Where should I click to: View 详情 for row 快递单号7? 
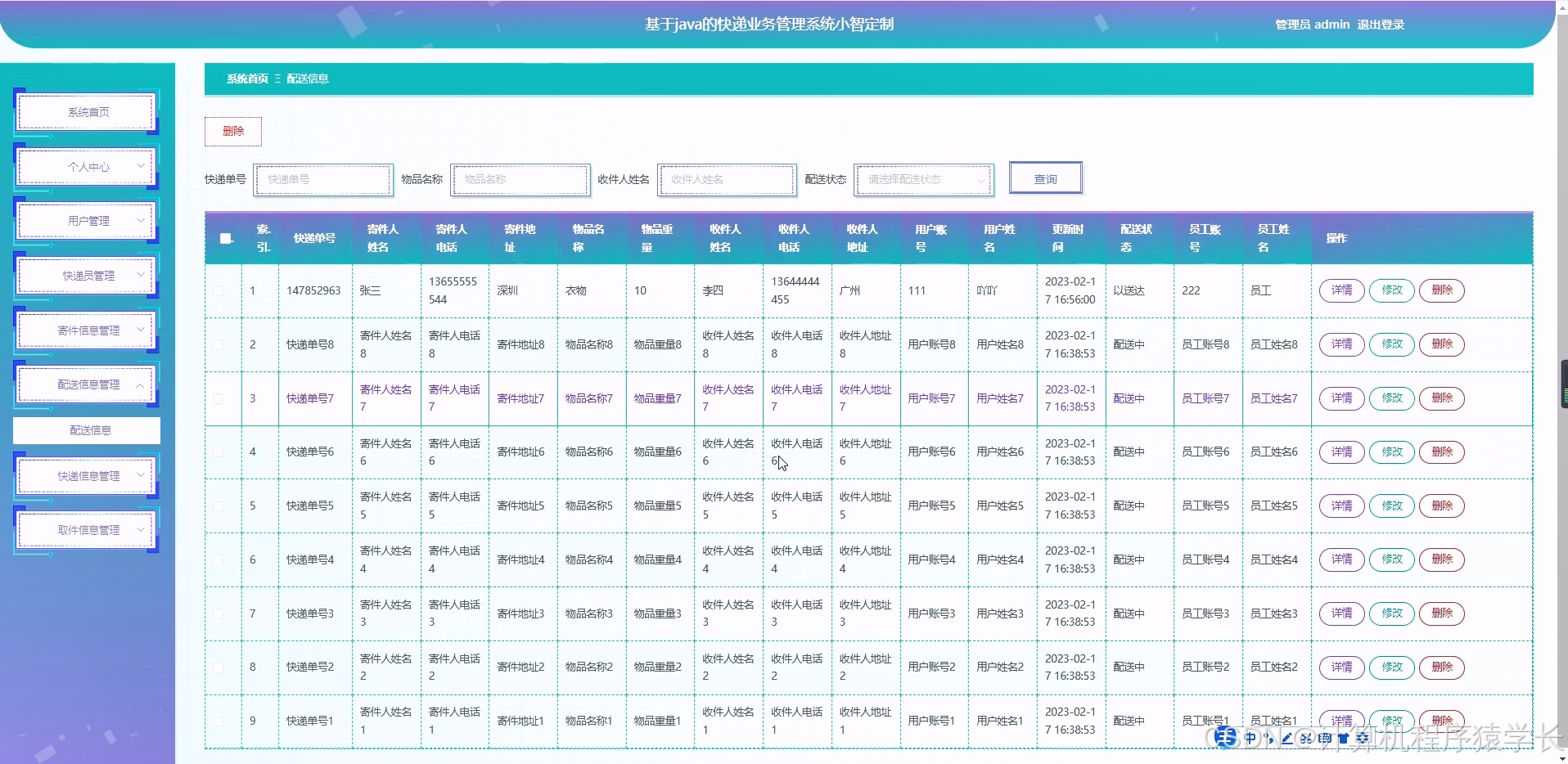[1341, 398]
